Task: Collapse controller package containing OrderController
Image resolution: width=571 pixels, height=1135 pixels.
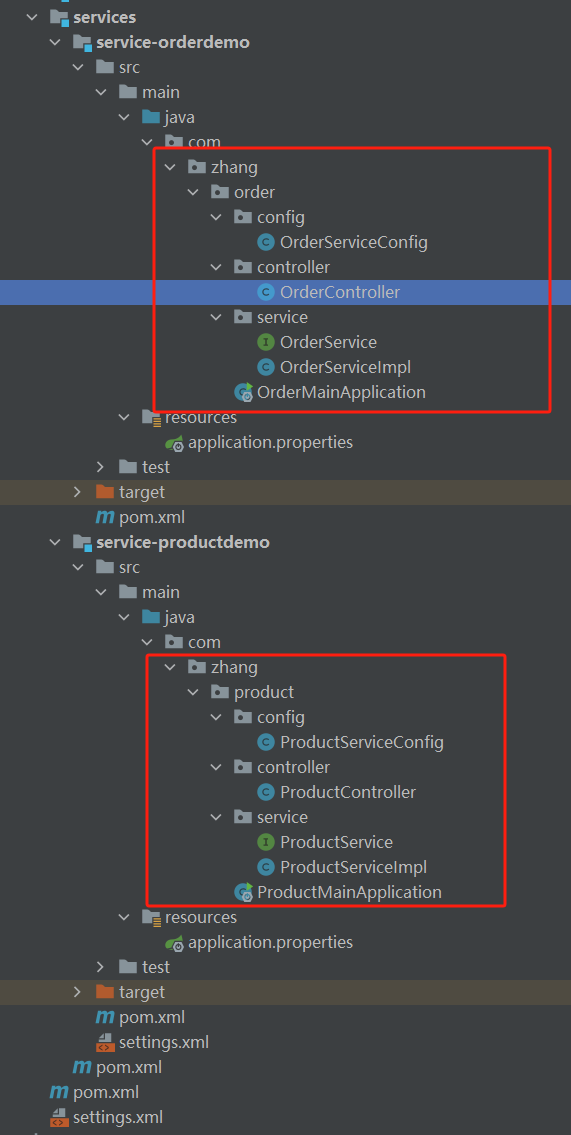Action: click(217, 267)
